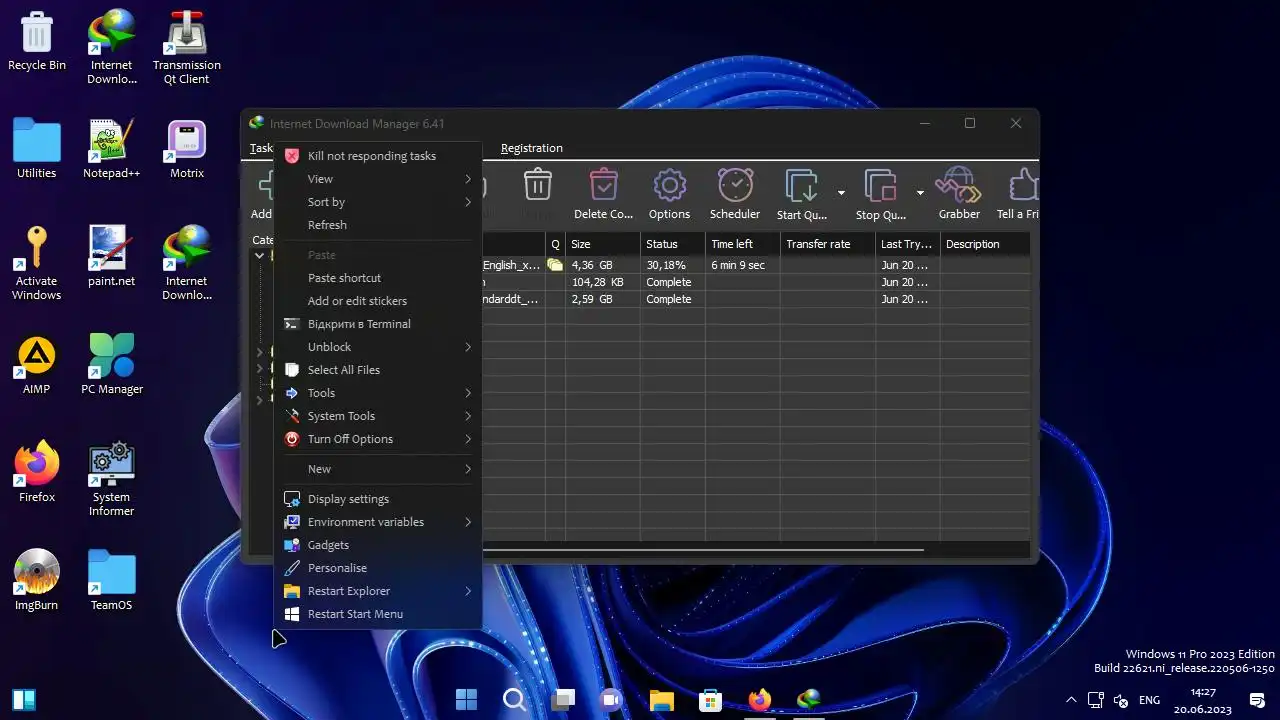Open Stop Queue dropdown arrow

[x=920, y=193]
